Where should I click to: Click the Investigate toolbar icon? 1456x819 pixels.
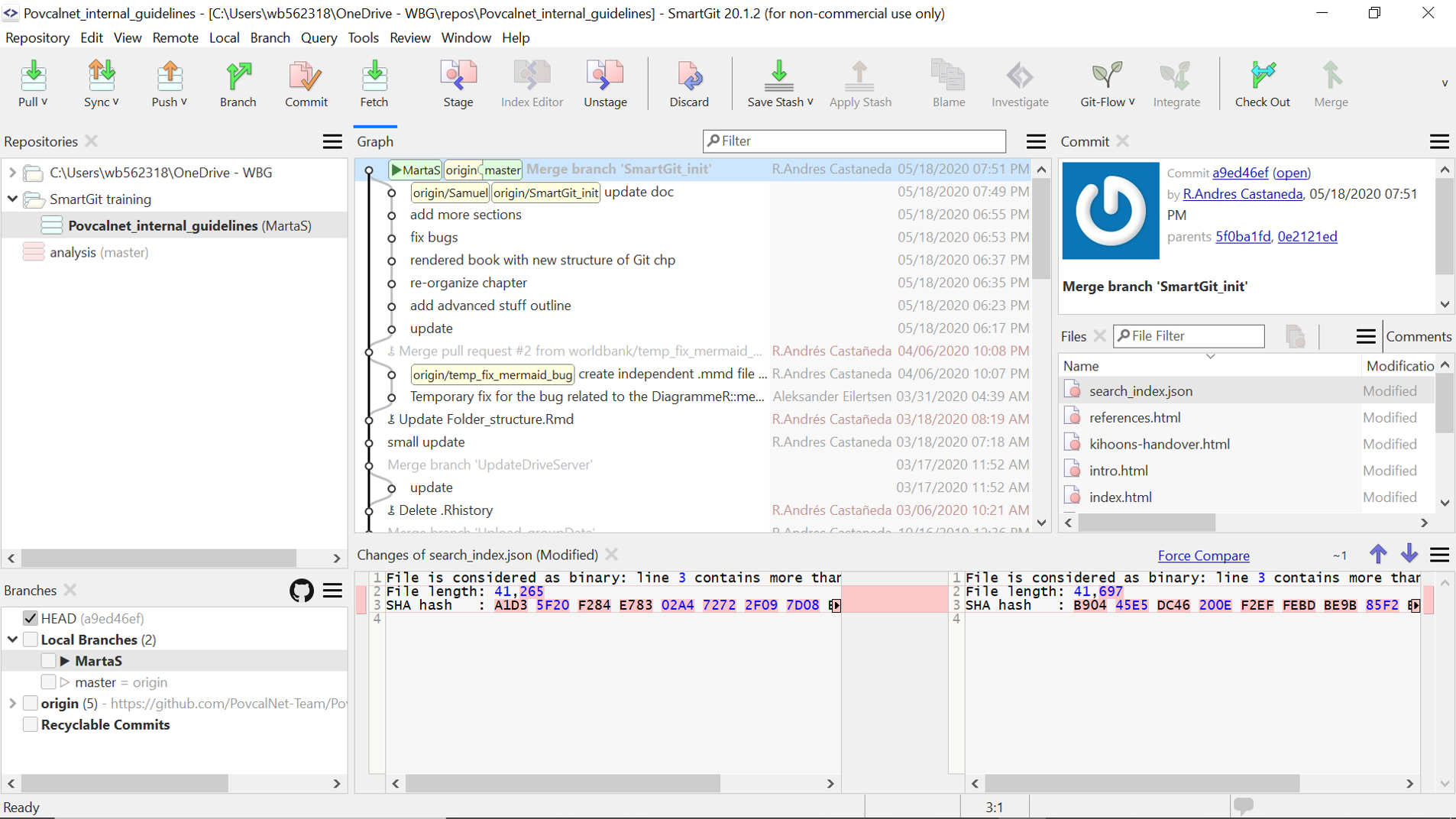click(x=1020, y=84)
